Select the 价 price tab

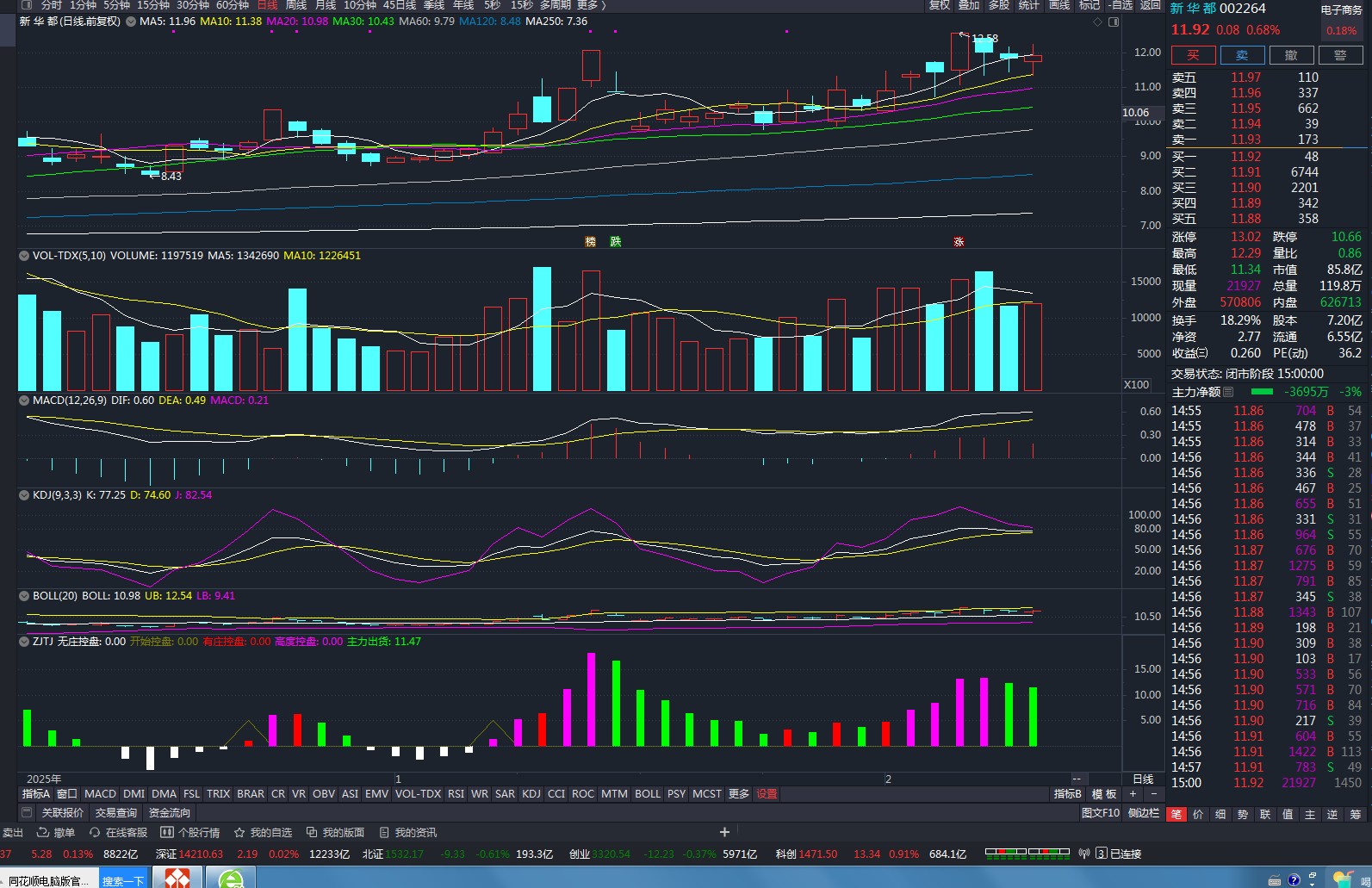click(x=1198, y=814)
